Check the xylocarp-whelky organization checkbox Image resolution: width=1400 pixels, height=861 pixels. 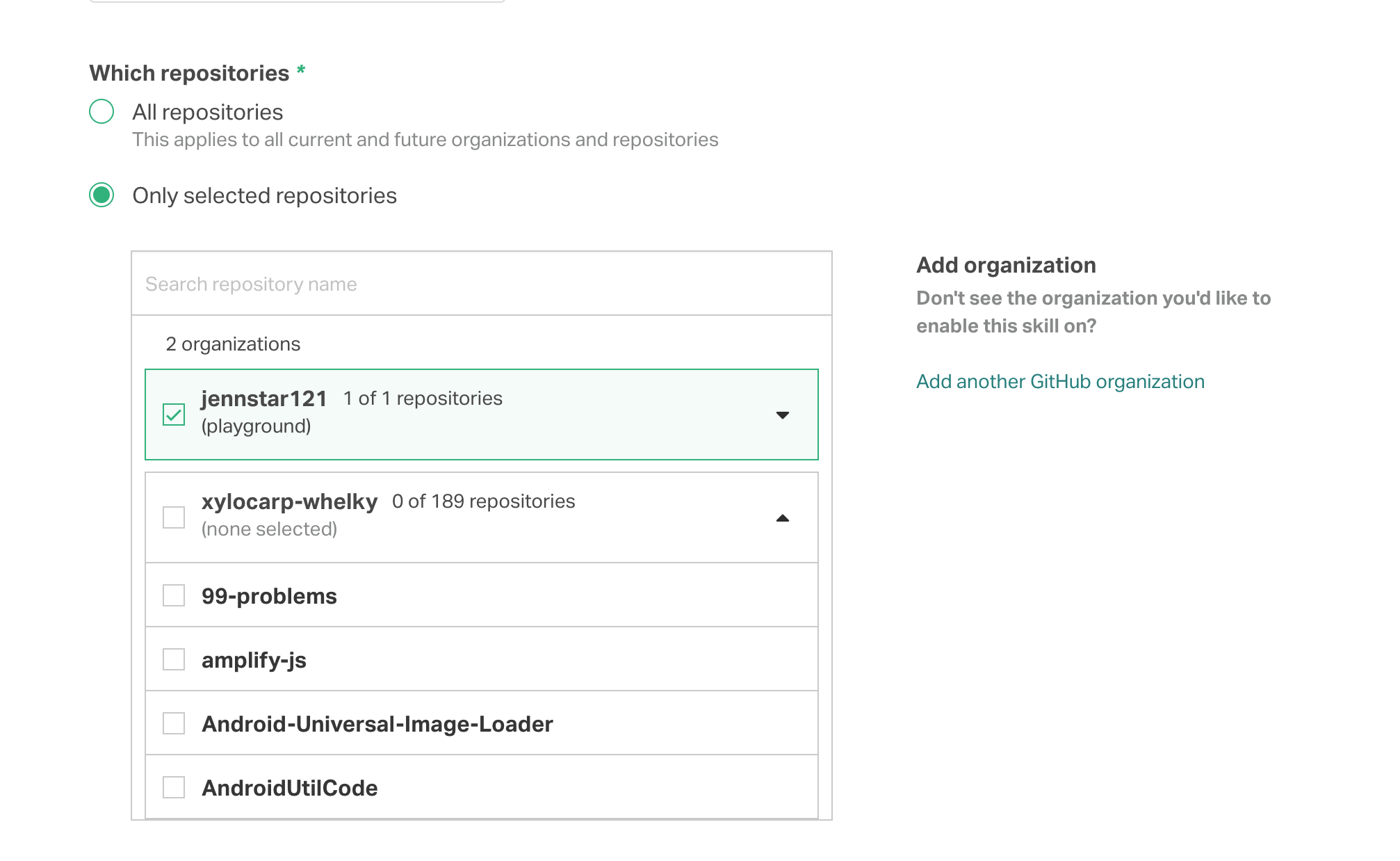[x=174, y=517]
